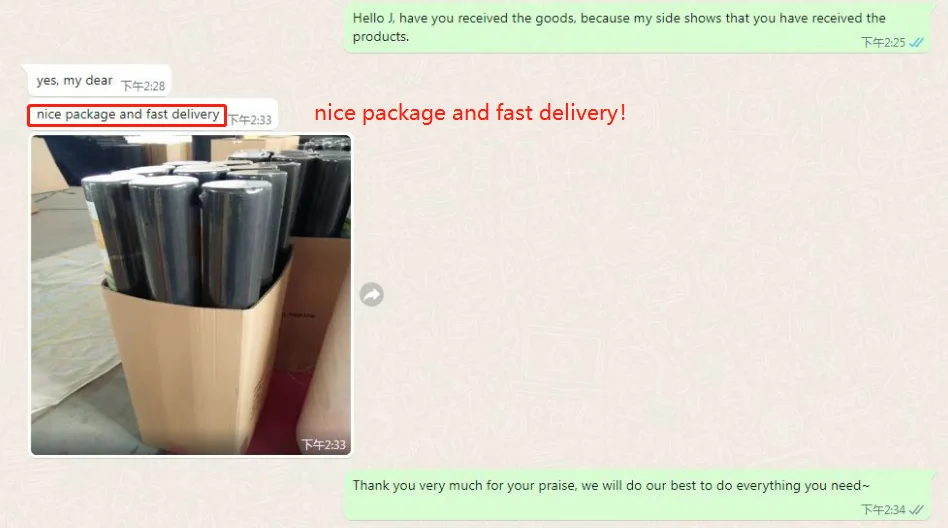Click the red annotation text ending with exclamation mark
The image size is (948, 528).
pos(470,113)
